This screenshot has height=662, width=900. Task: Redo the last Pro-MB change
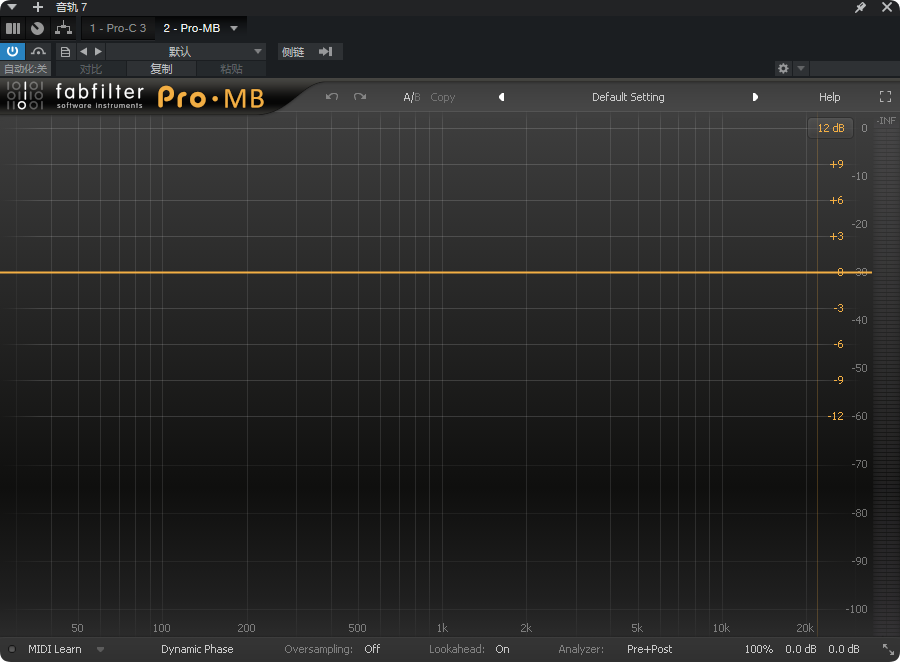360,96
